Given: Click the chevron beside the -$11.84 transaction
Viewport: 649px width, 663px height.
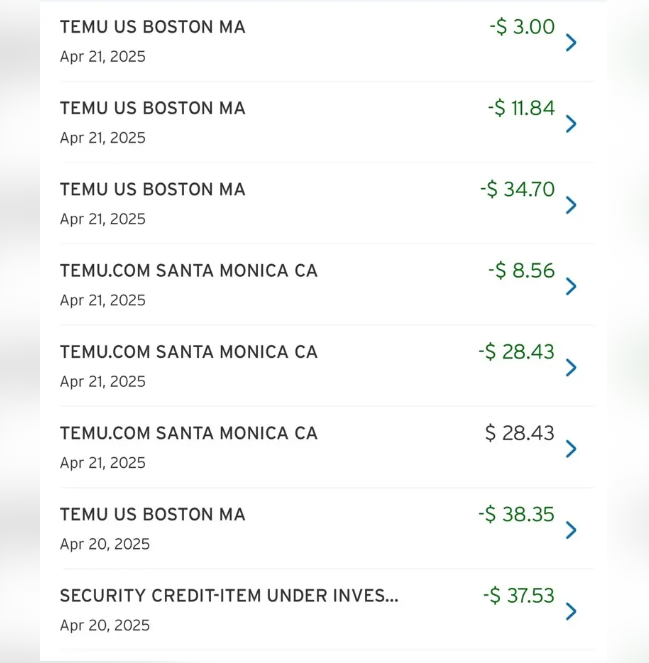Looking at the screenshot, I should click(x=571, y=124).
